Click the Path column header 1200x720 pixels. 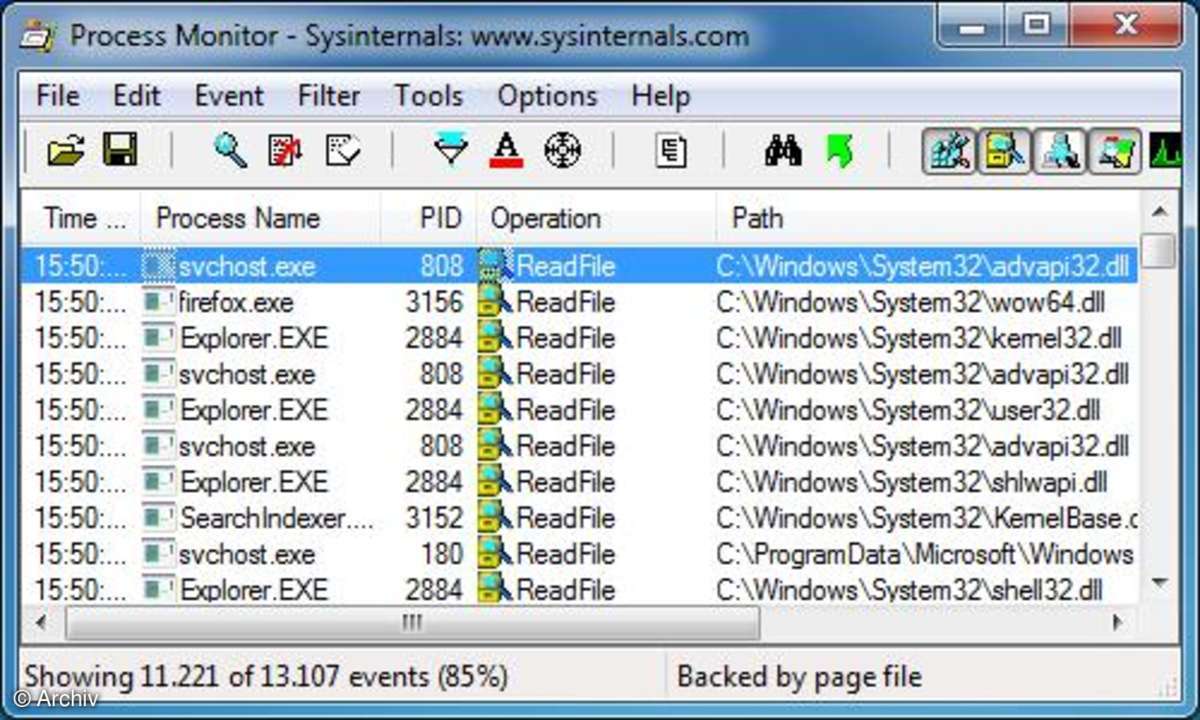928,218
